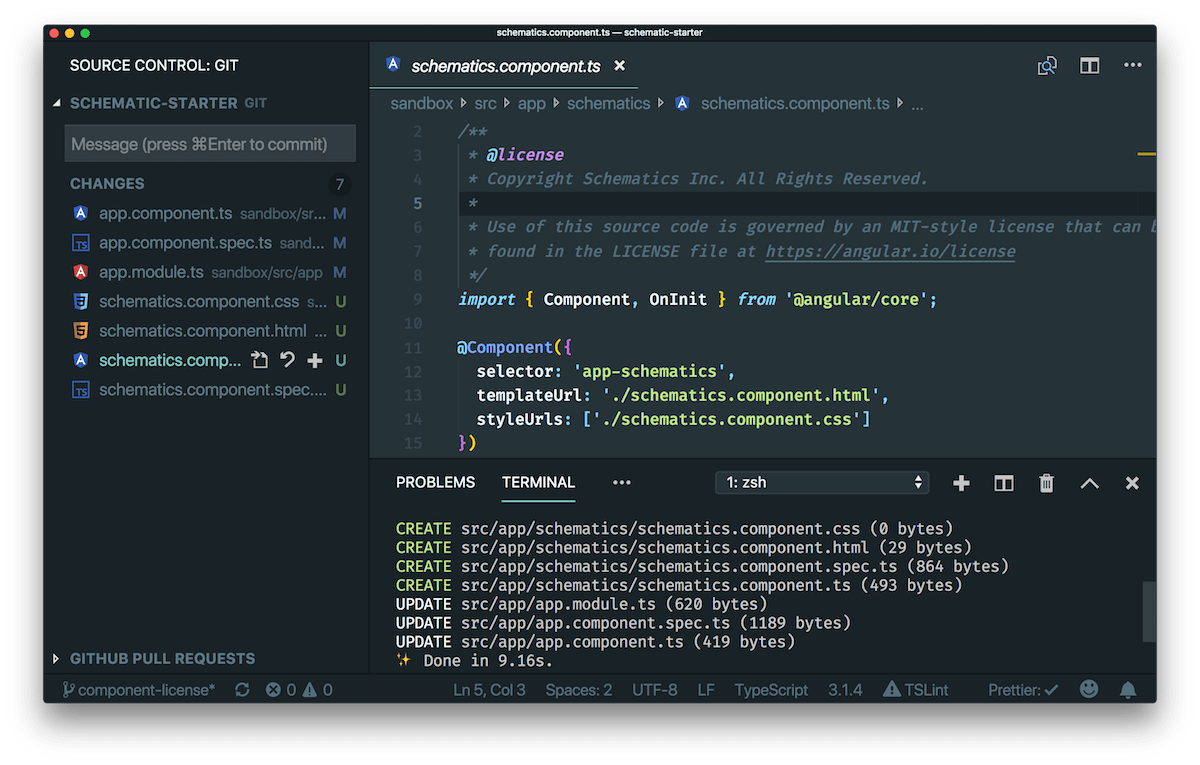Select the component-license* branch

138,690
